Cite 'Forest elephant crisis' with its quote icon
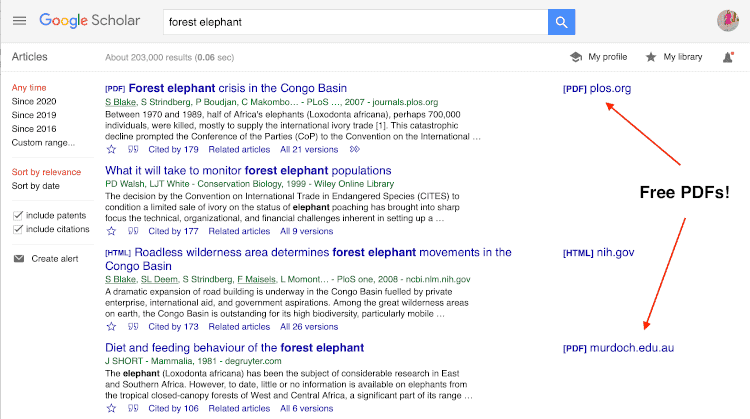 pyautogui.click(x=133, y=149)
